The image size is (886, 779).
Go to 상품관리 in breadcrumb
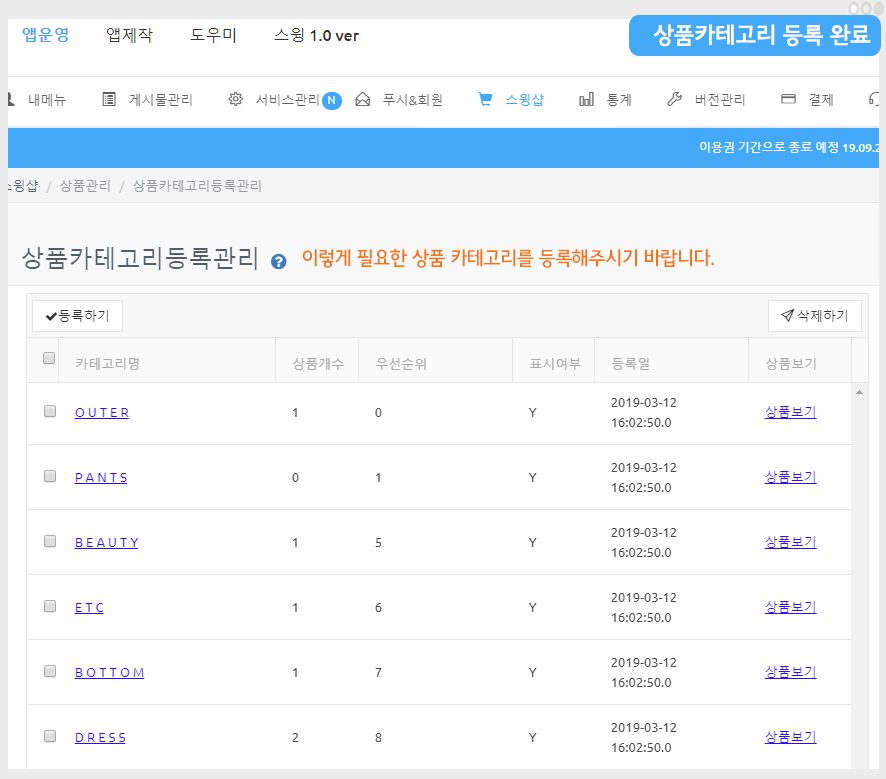point(85,186)
